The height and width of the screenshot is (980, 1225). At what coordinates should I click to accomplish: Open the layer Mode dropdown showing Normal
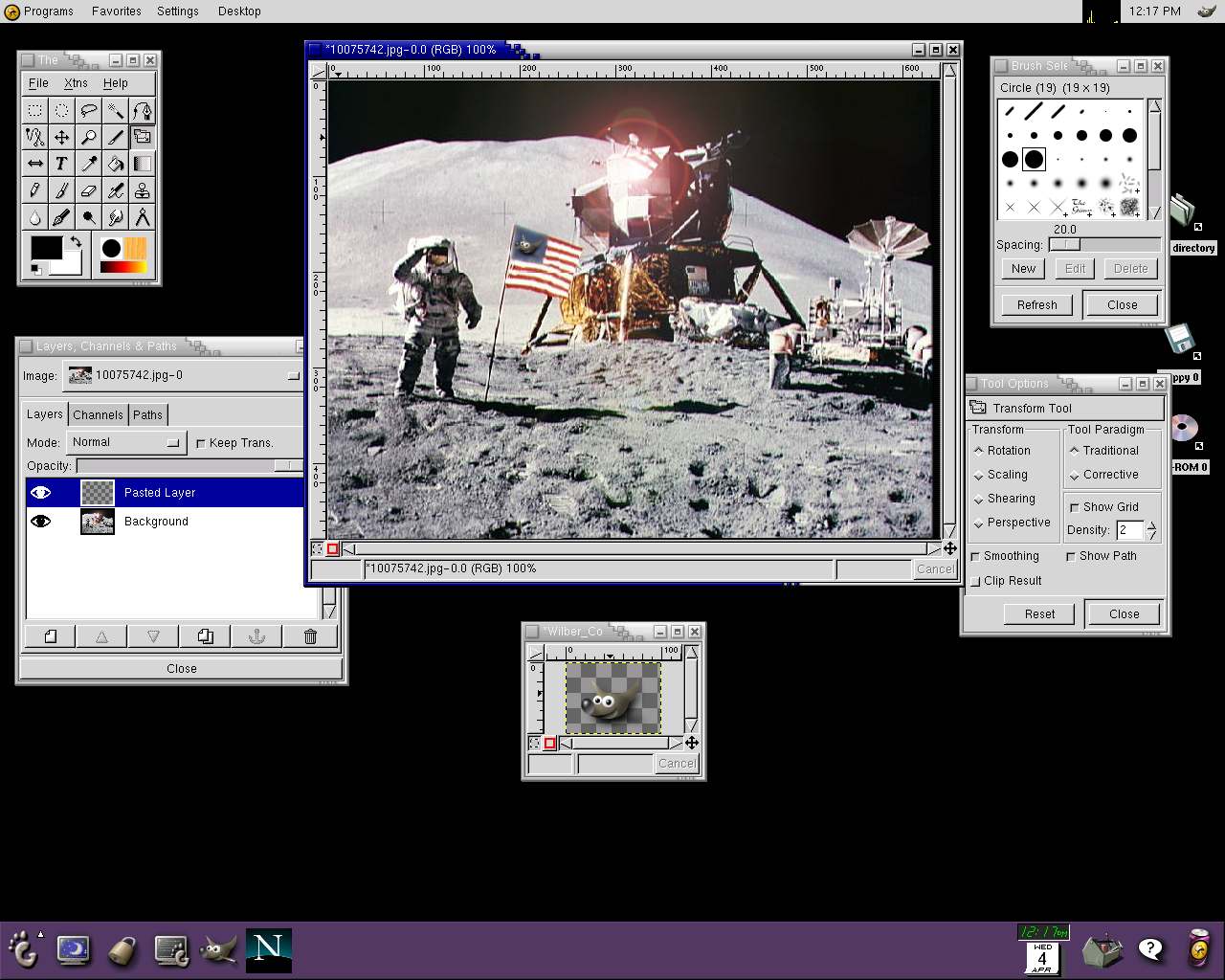125,442
